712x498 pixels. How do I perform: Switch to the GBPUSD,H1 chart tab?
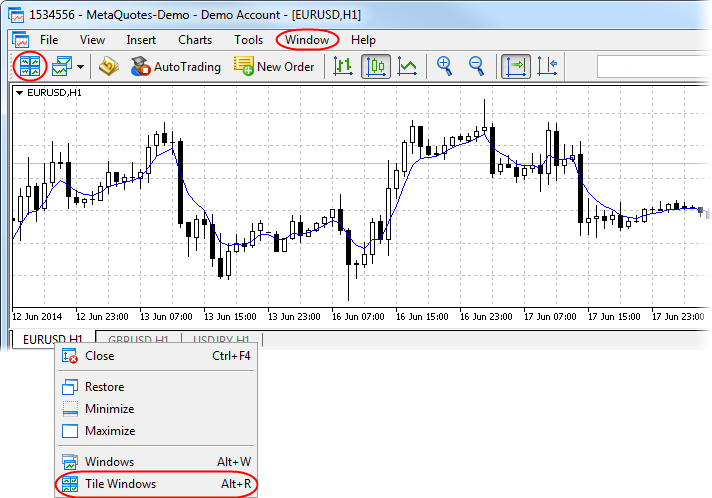pos(138,340)
